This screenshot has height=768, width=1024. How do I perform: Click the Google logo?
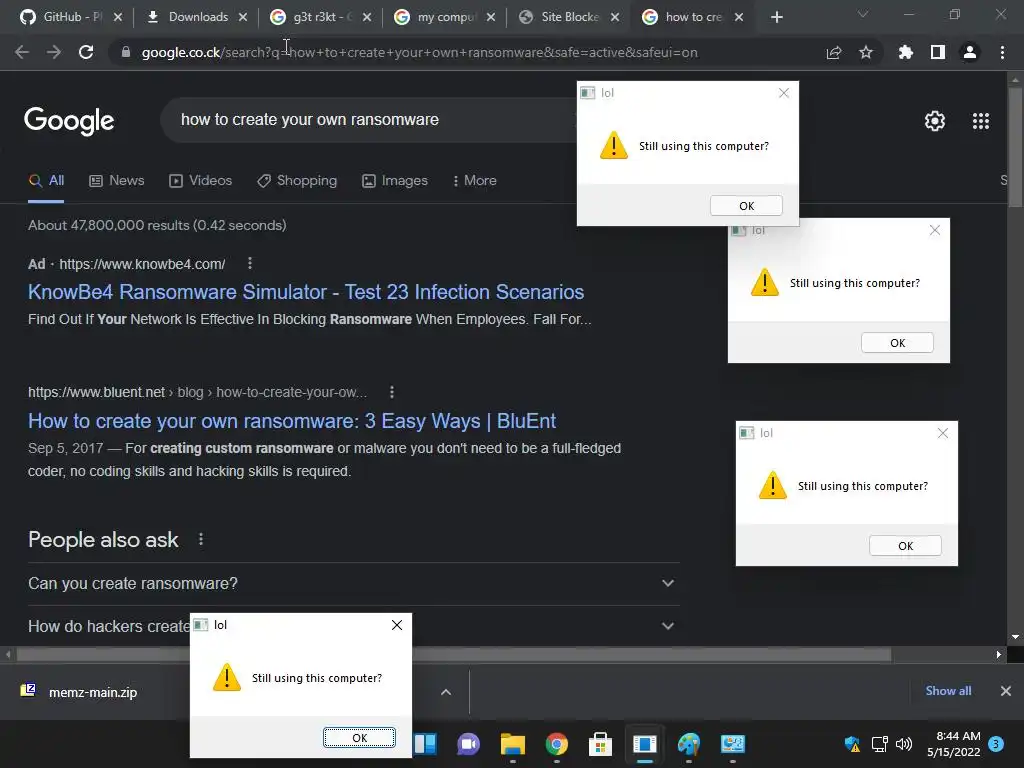tap(69, 121)
